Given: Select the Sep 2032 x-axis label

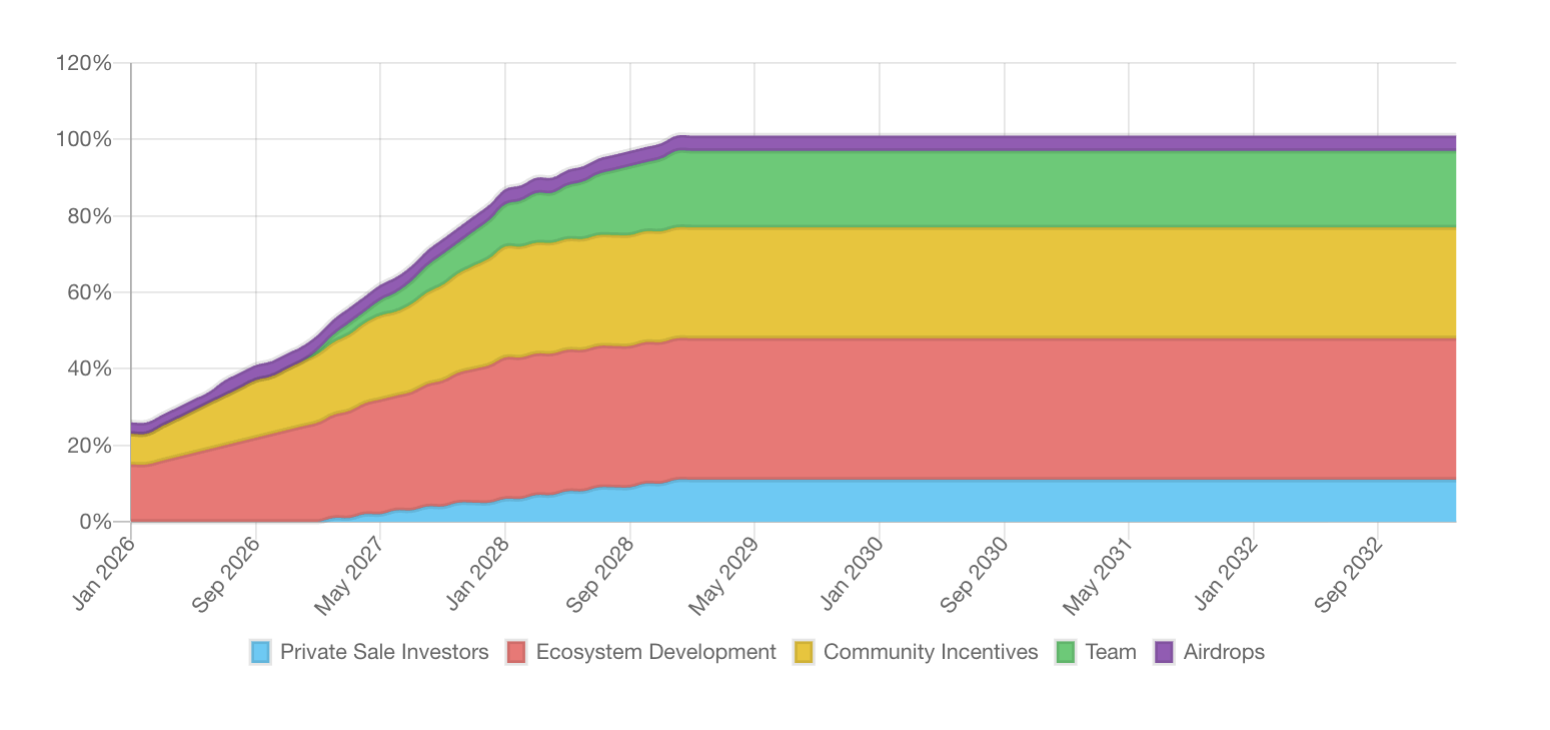Looking at the screenshot, I should (1350, 576).
